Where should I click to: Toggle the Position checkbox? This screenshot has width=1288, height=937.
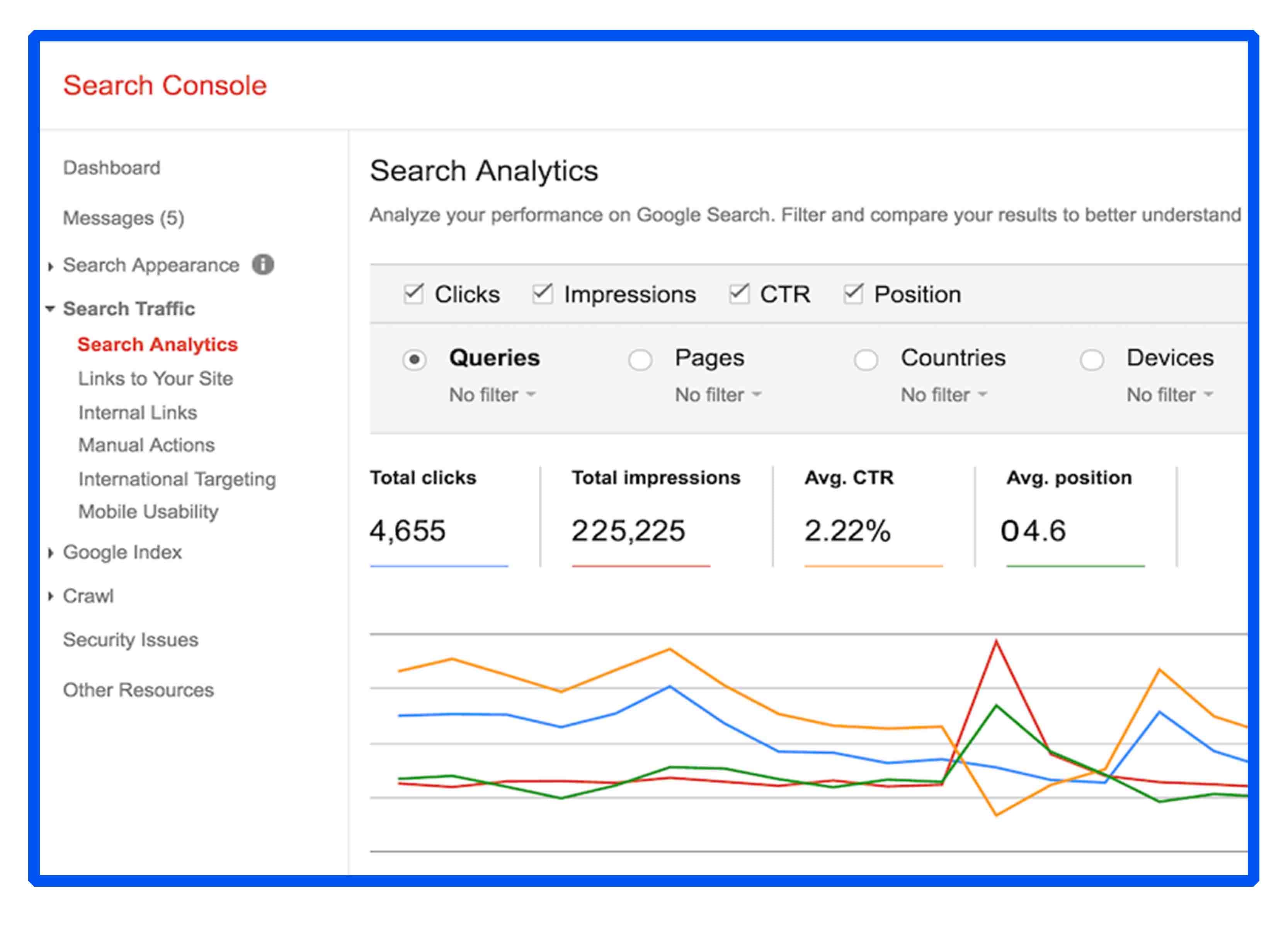pos(853,294)
